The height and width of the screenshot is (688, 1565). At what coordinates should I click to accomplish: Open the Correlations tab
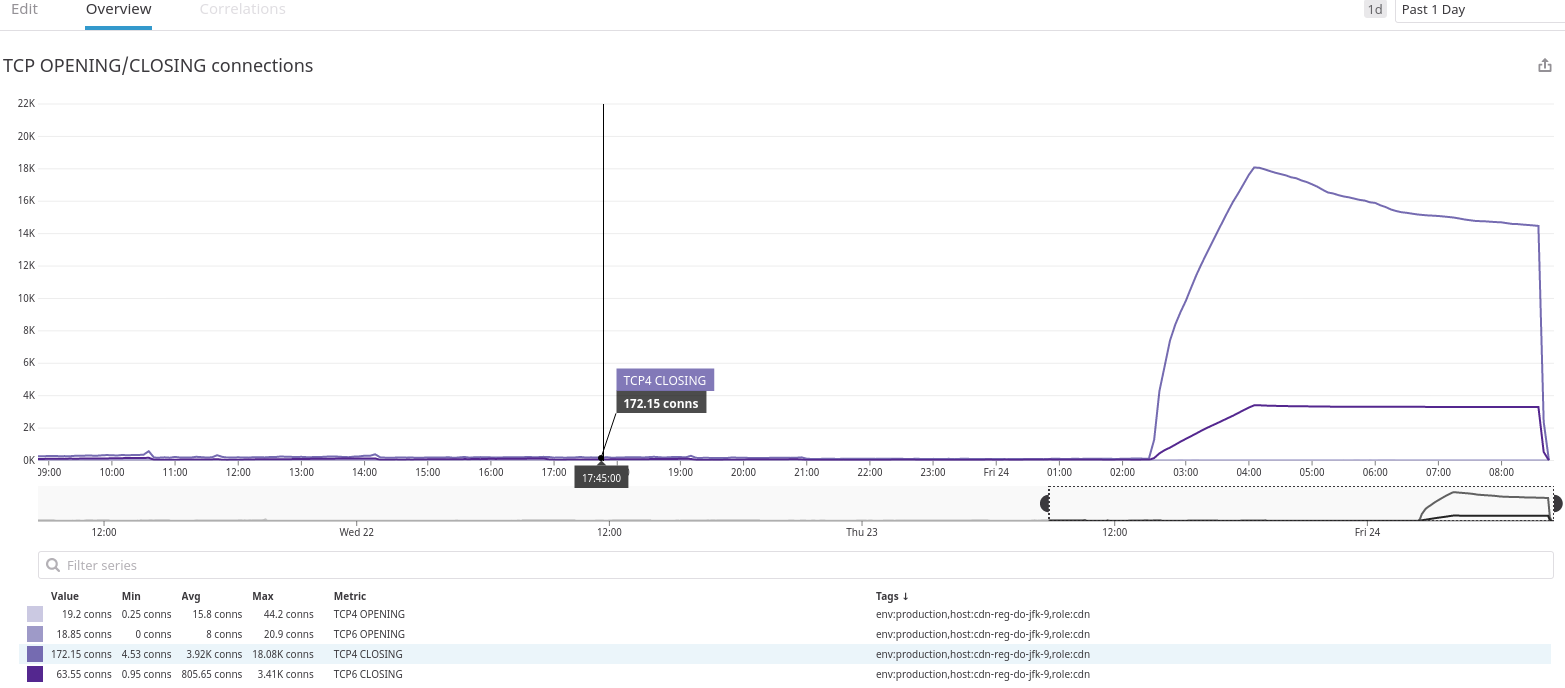coord(243,9)
